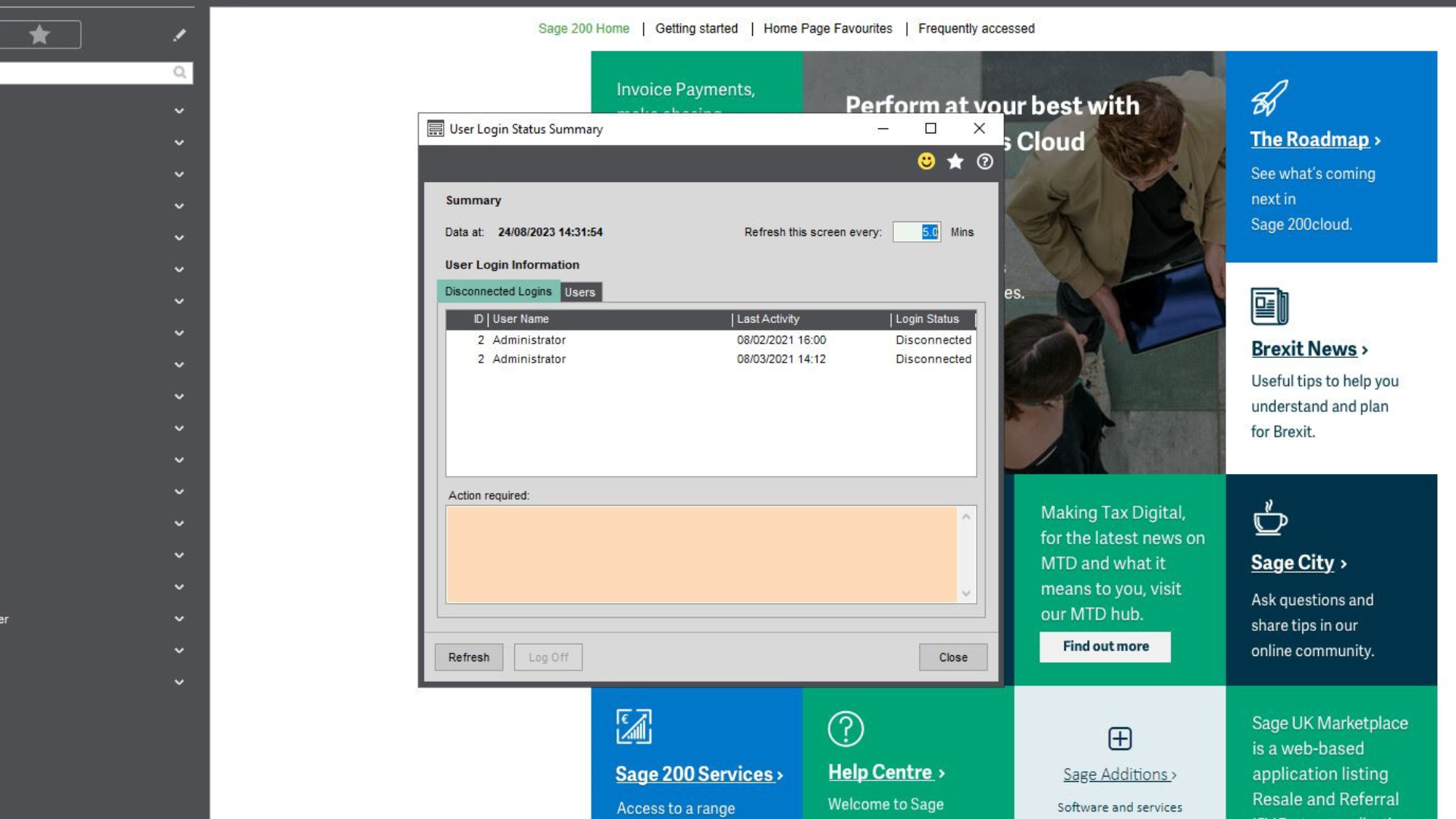Open the Getting Started menu item
Screen dimensions: 1456x819
[x=696, y=28]
